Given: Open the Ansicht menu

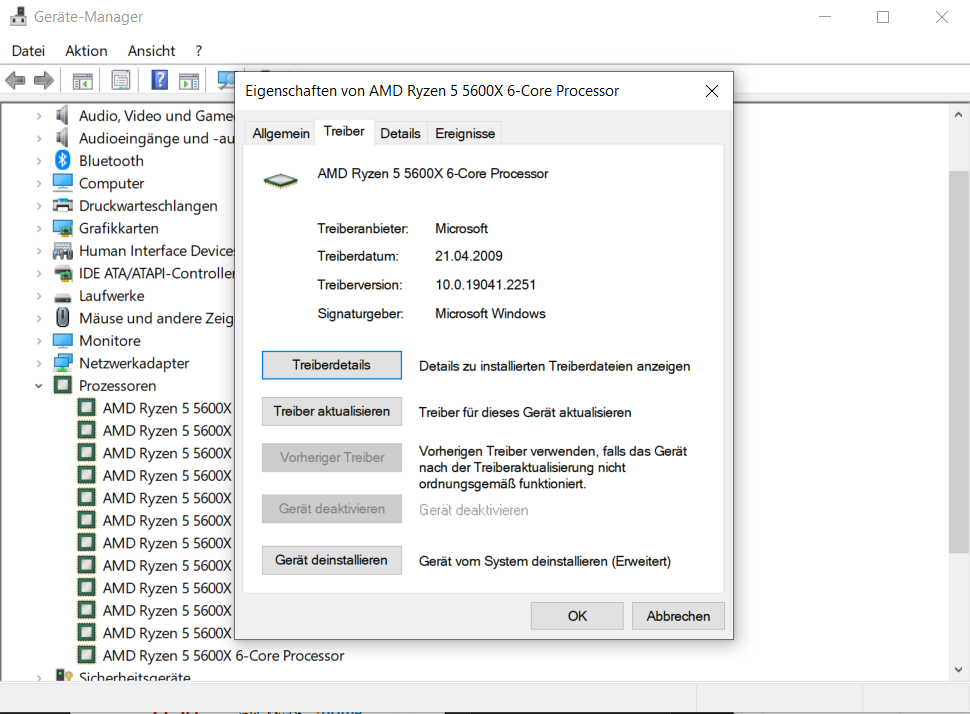Looking at the screenshot, I should click(152, 51).
